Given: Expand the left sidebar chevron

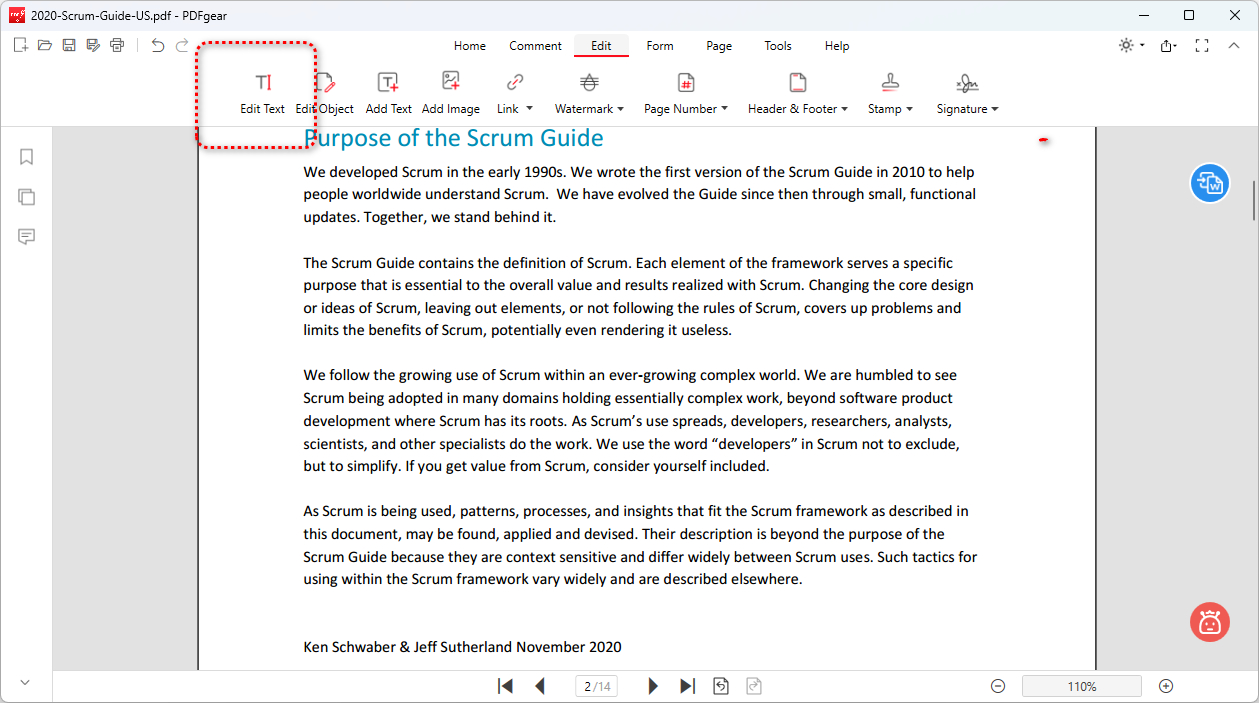Looking at the screenshot, I should click(25, 682).
